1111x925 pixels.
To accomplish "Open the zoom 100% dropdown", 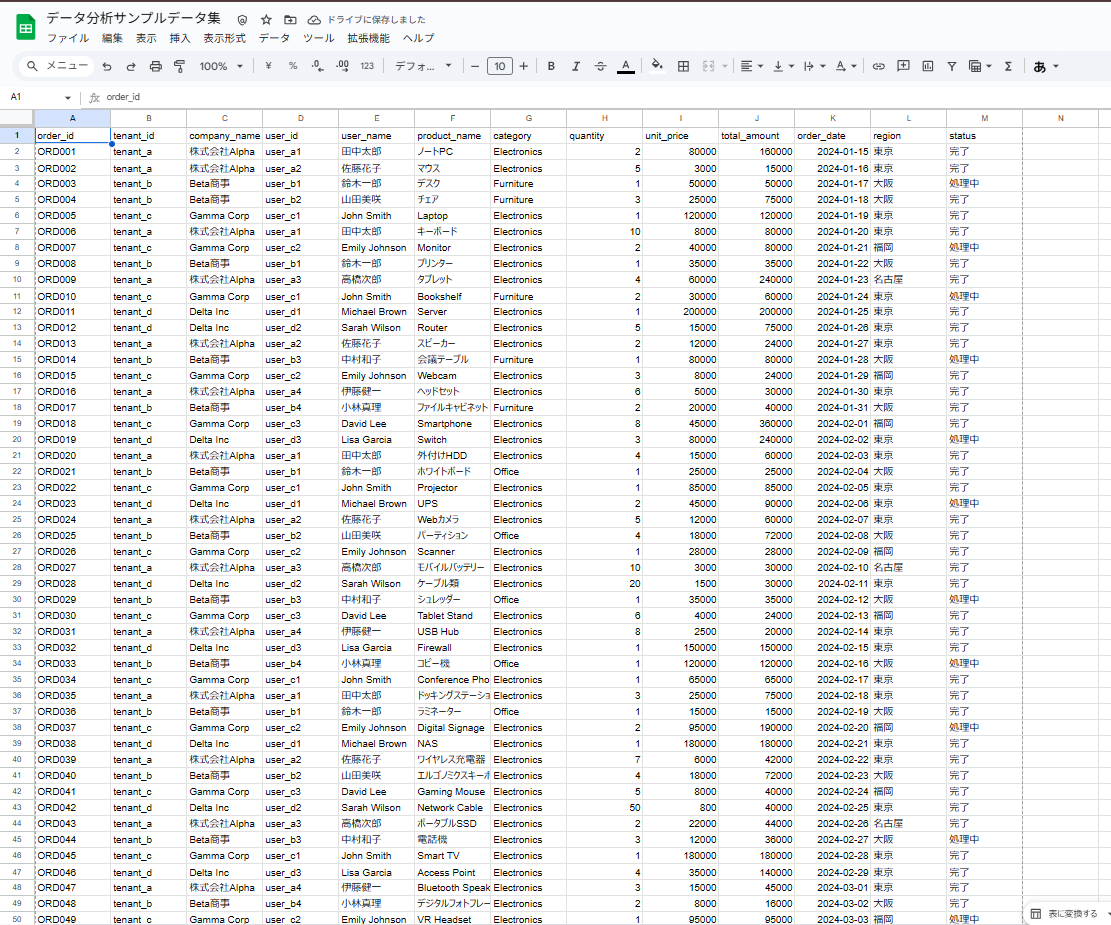I will point(221,66).
